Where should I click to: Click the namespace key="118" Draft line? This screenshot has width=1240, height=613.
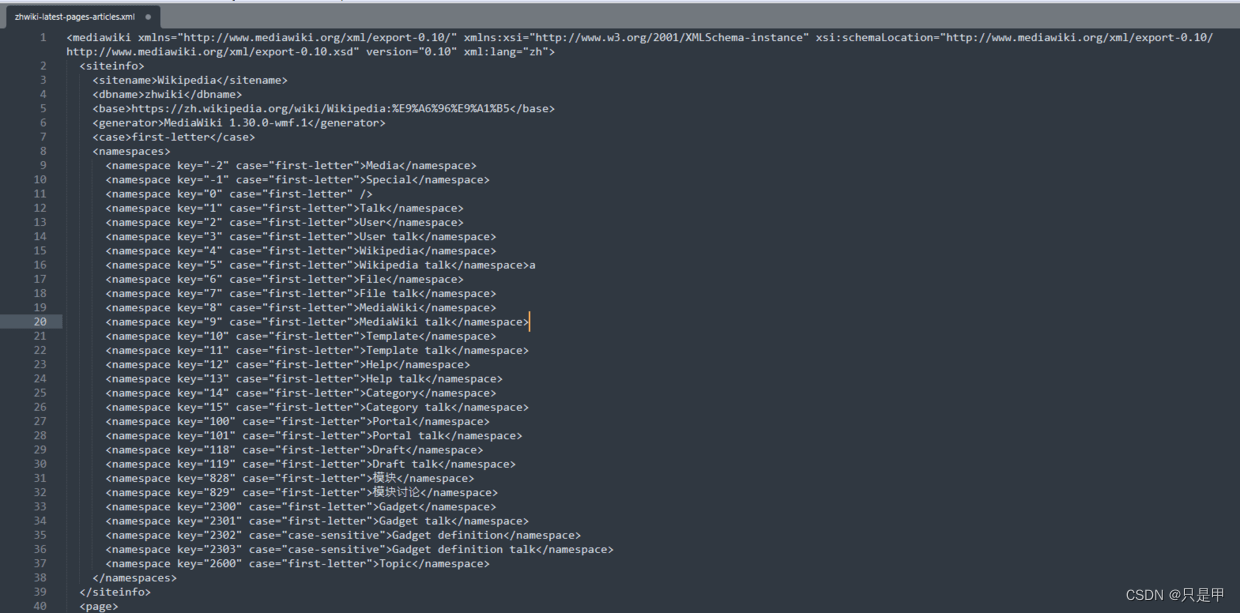[294, 450]
